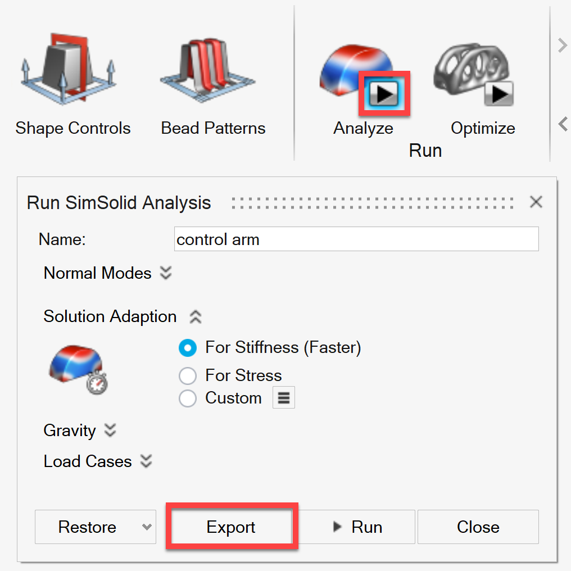
Task: Click the ribbon scroll right arrow
Action: [562, 45]
